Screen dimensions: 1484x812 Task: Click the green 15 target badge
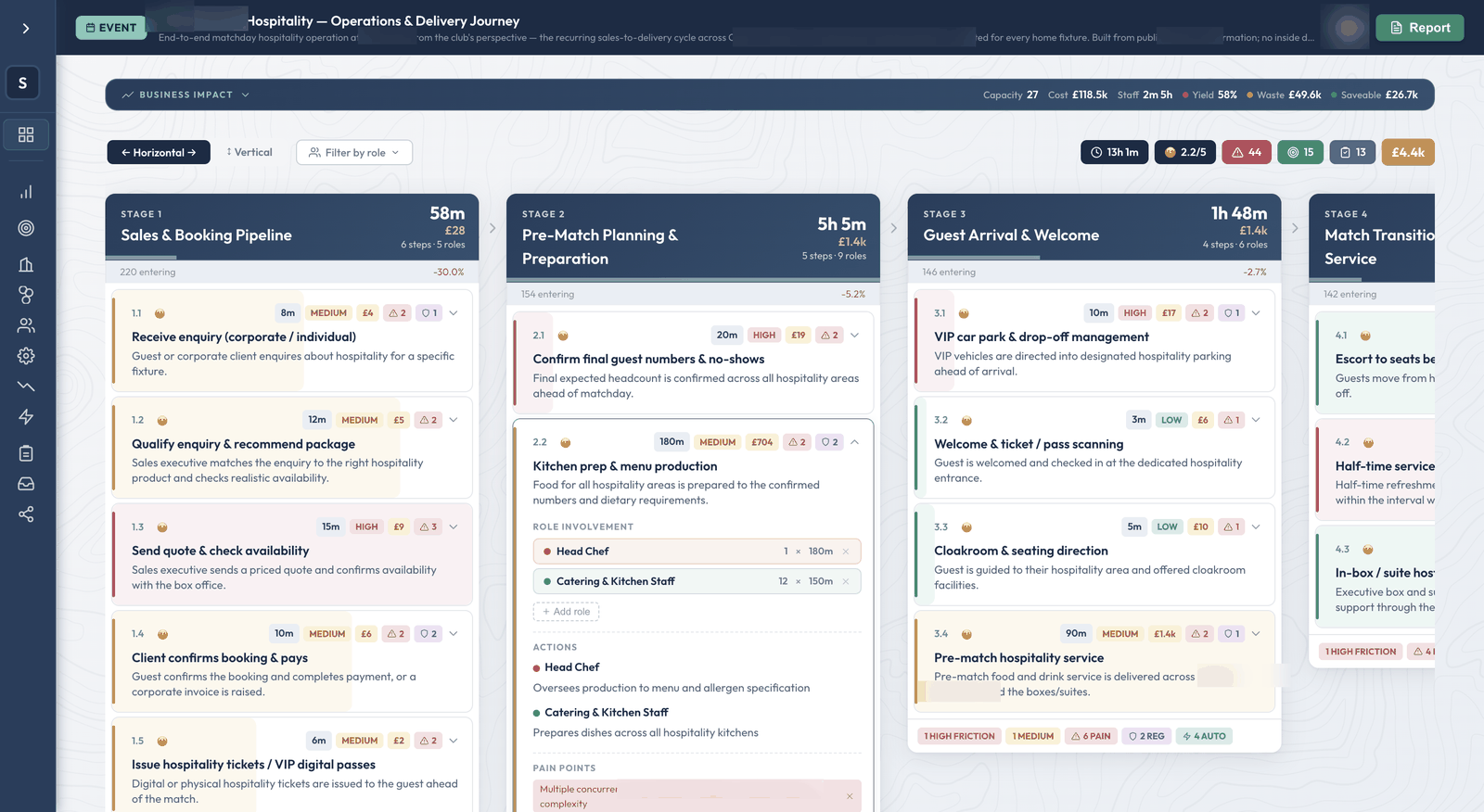[1300, 152]
